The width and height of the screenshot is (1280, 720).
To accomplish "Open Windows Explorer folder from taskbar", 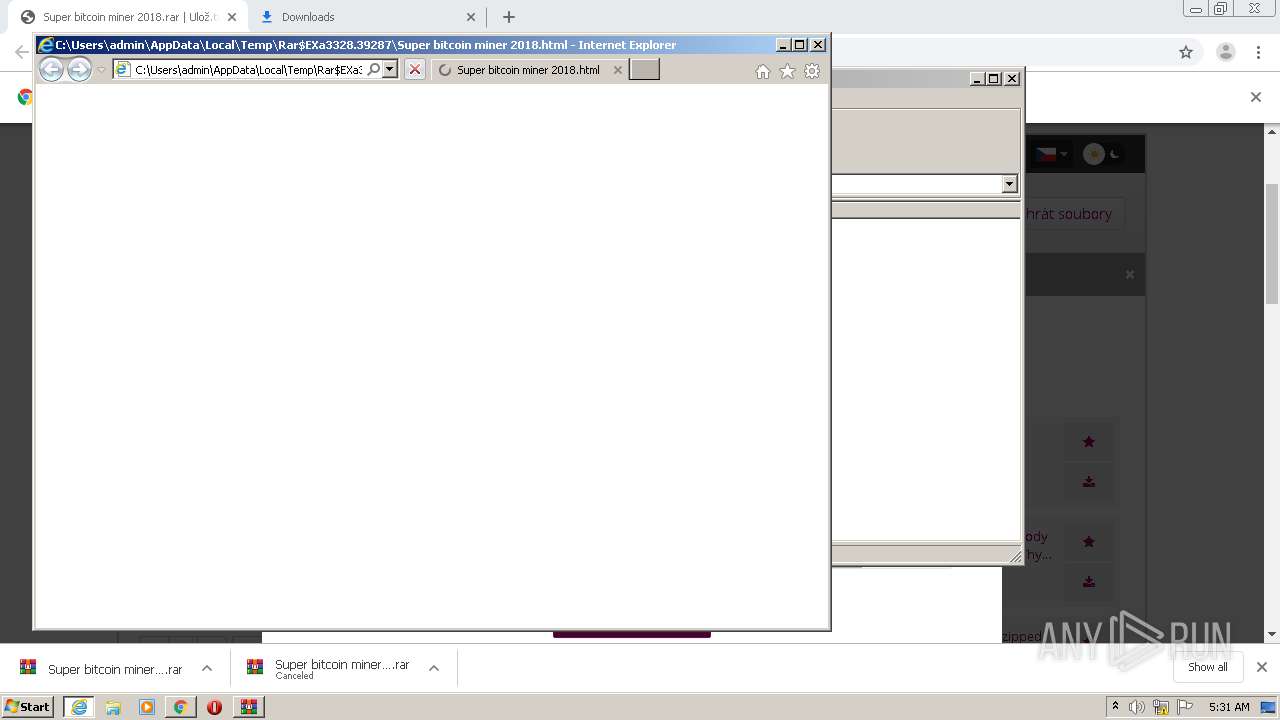I will 113,707.
